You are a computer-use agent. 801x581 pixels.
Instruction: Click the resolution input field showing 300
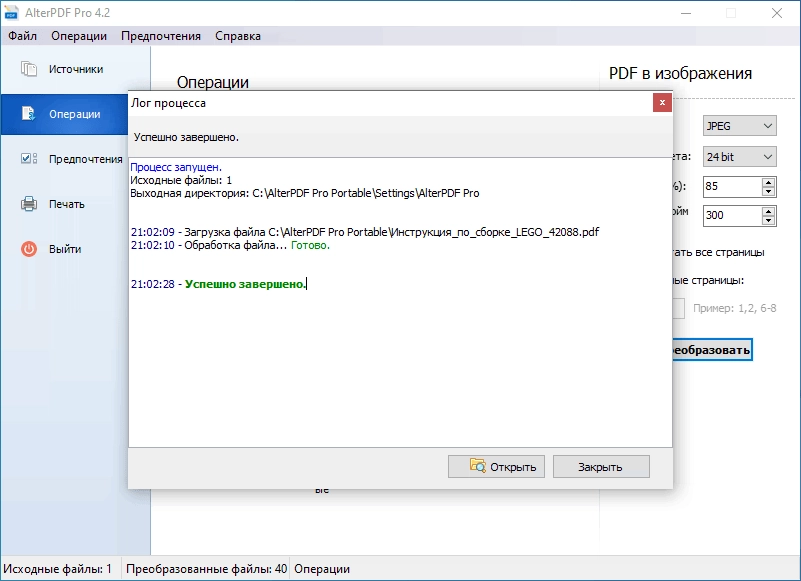pyautogui.click(x=732, y=216)
